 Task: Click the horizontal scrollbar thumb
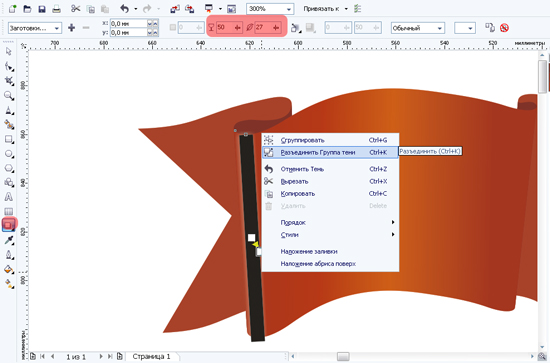(343, 357)
